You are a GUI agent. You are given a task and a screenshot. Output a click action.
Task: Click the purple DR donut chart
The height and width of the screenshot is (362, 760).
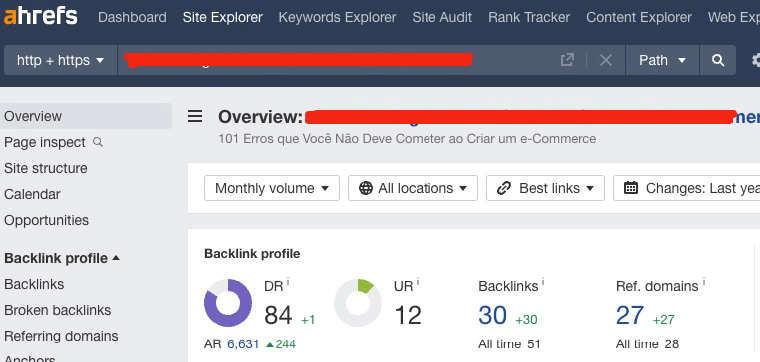point(228,303)
